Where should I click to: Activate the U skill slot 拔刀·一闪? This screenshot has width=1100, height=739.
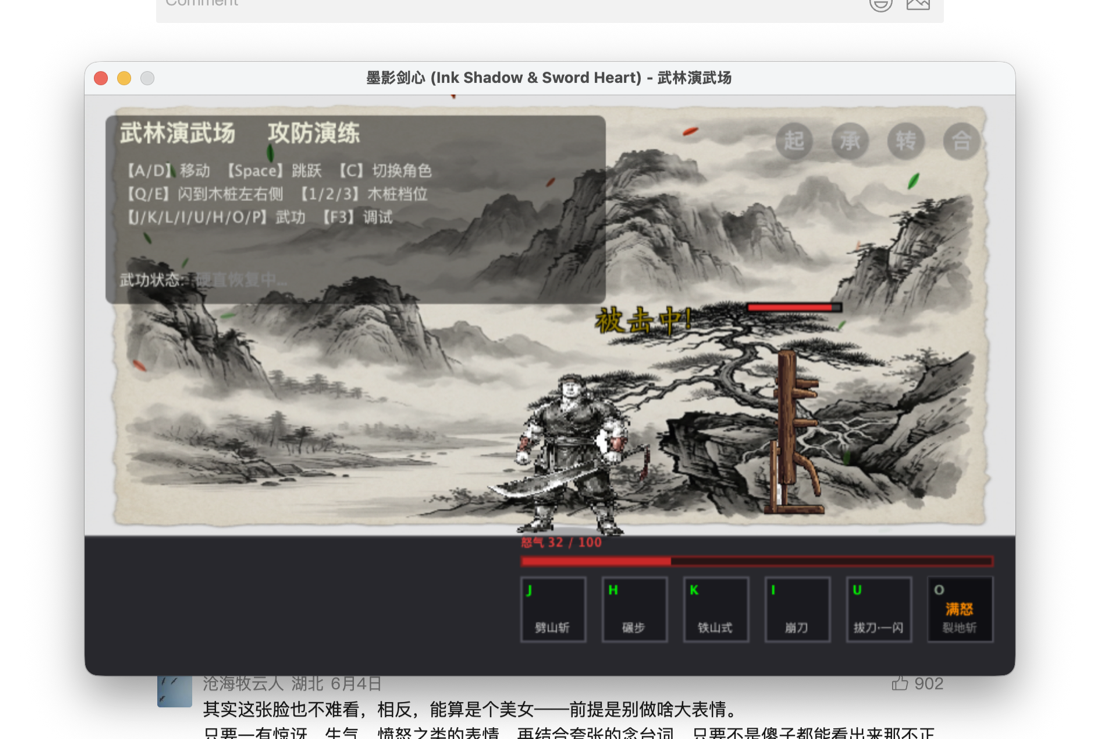[x=878, y=609]
